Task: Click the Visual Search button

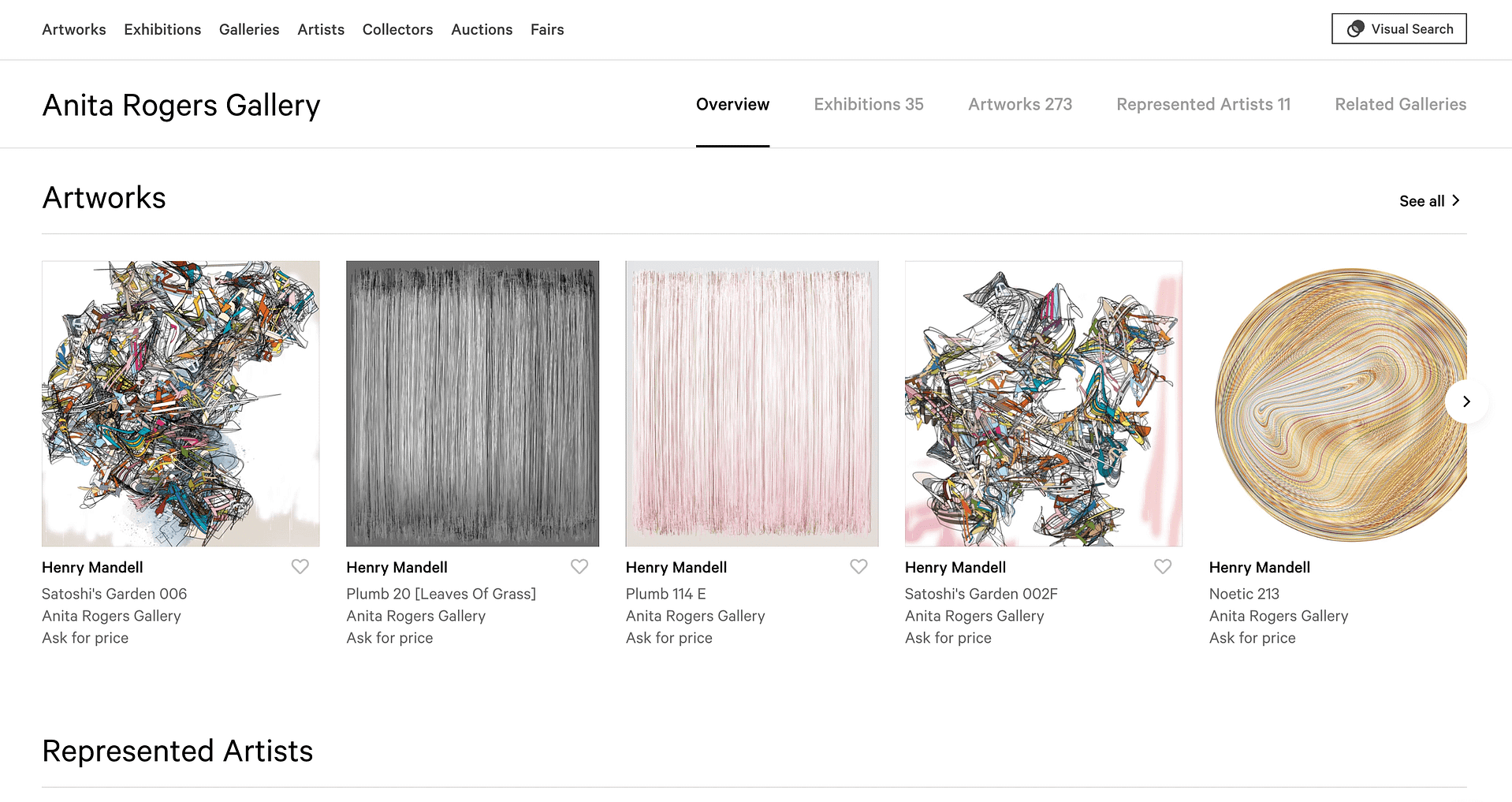Action: click(x=1398, y=29)
